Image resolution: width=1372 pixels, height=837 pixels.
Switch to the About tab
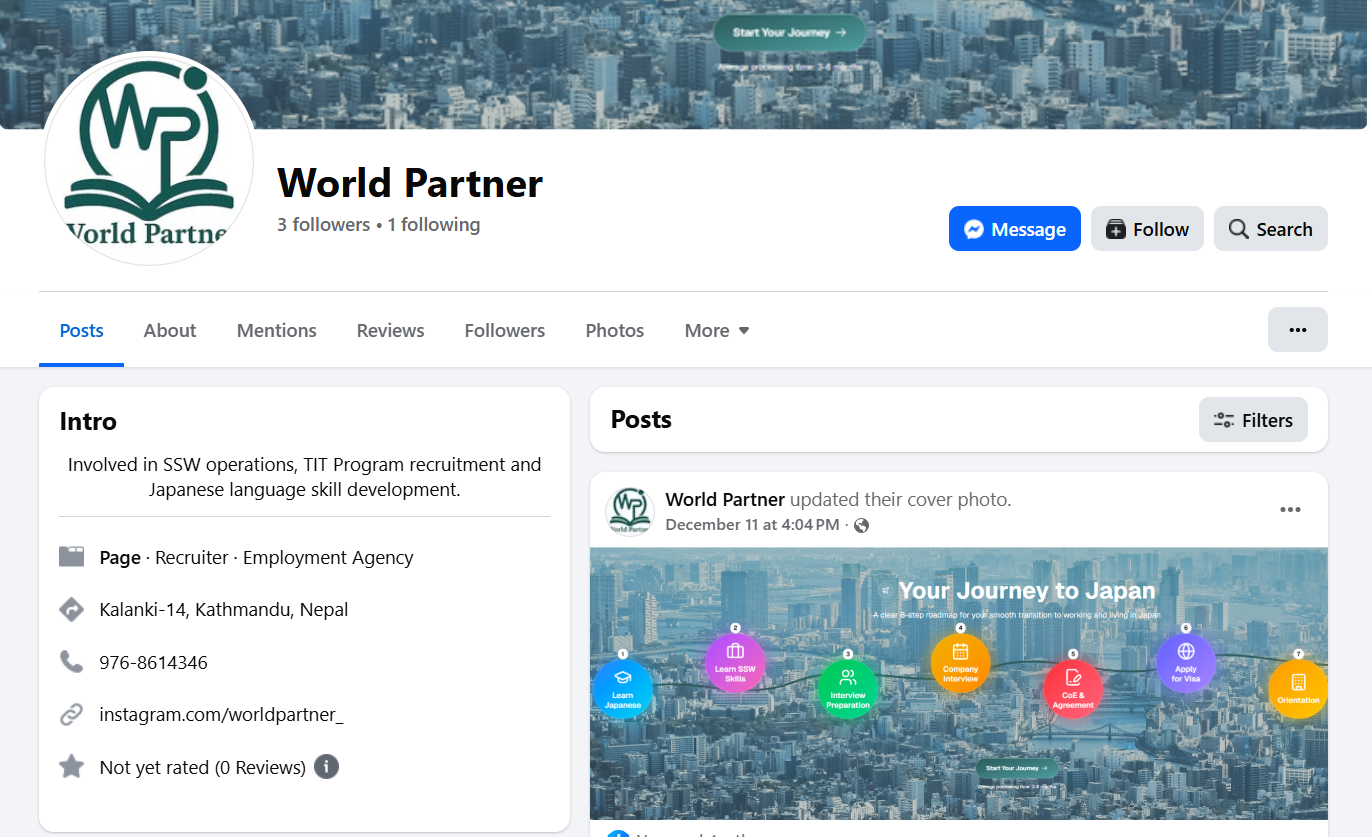pyautogui.click(x=170, y=331)
